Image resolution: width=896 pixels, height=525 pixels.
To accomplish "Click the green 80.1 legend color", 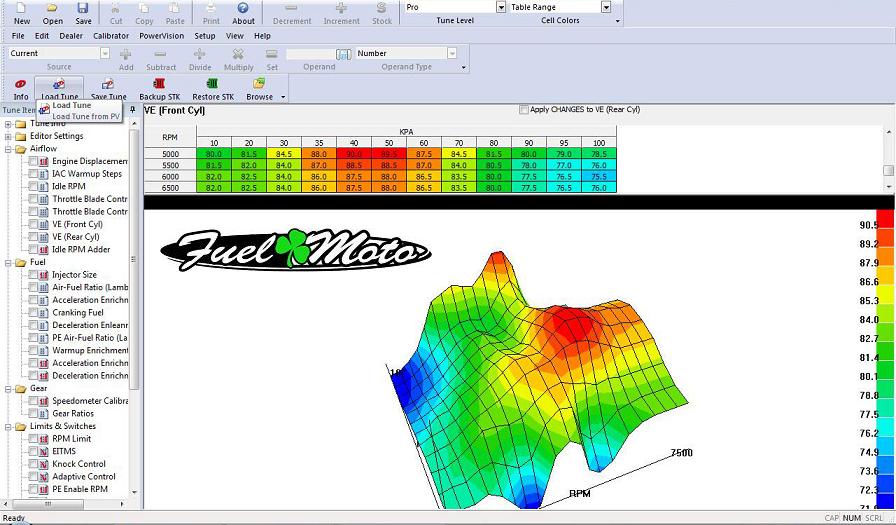I will click(885, 369).
